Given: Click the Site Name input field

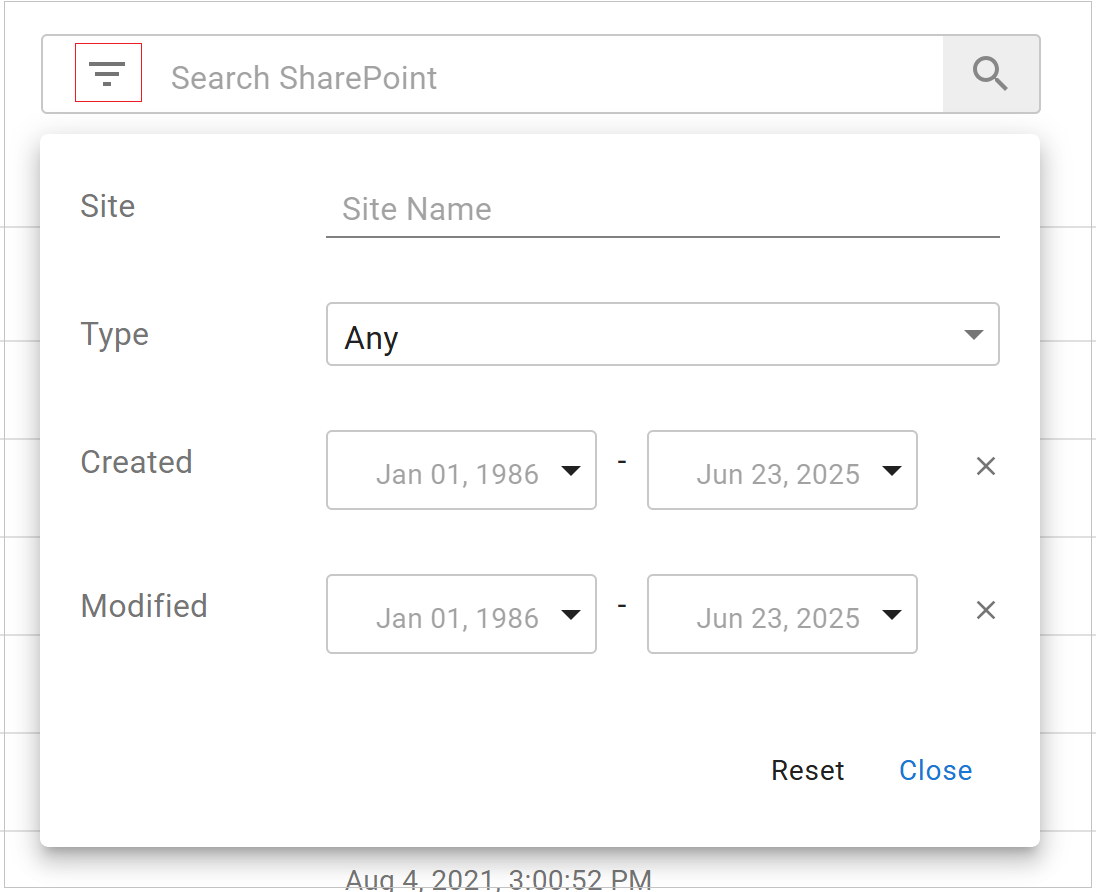Looking at the screenshot, I should coord(663,210).
